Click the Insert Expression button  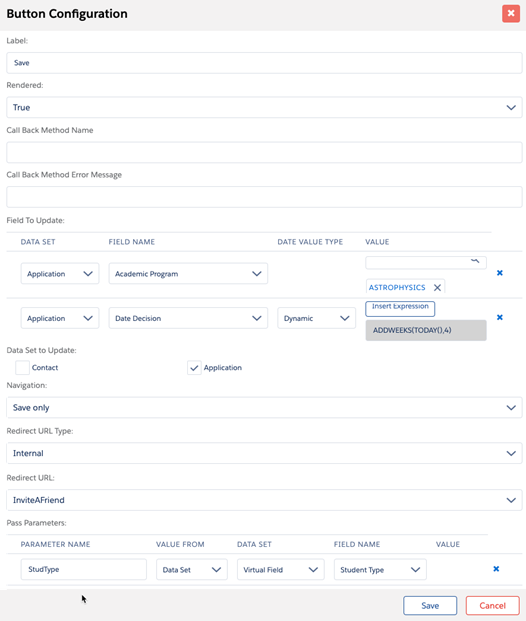[400, 309]
